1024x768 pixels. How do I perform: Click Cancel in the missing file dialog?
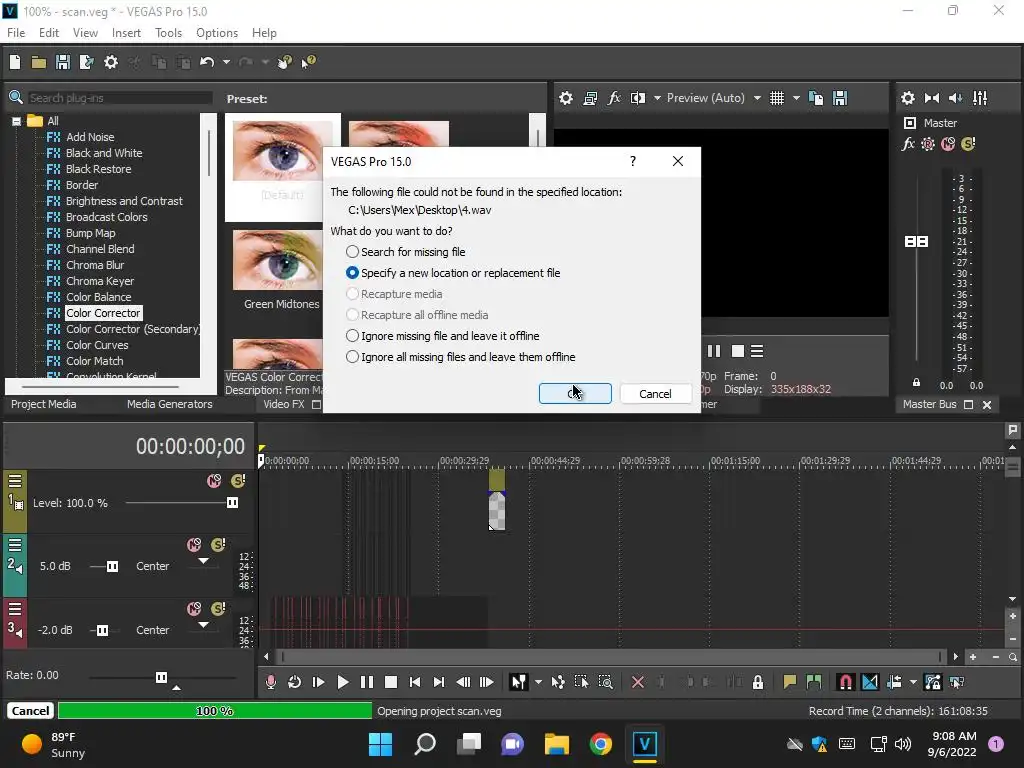tap(655, 394)
